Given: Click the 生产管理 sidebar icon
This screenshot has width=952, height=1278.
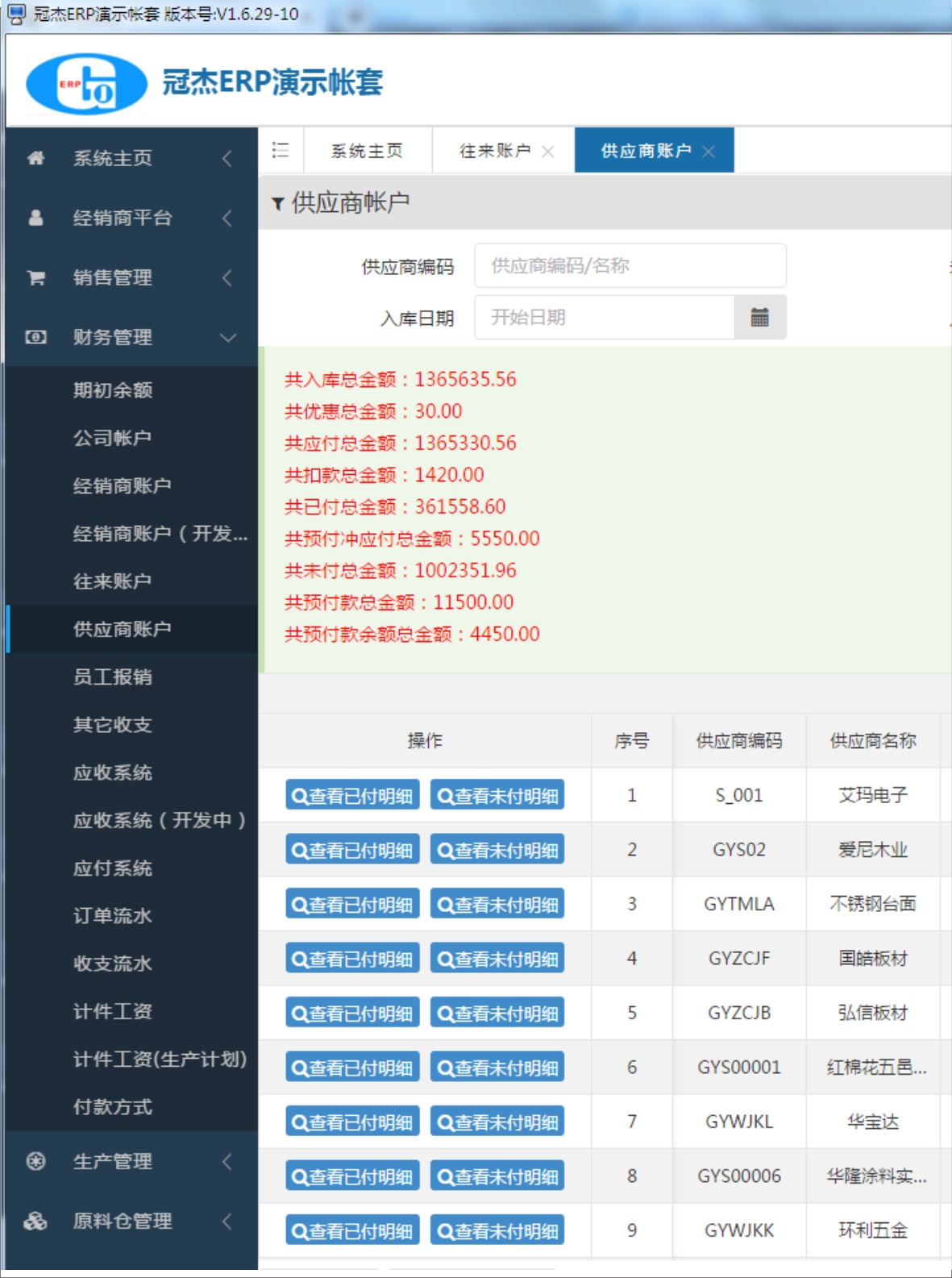Looking at the screenshot, I should click(x=35, y=1161).
